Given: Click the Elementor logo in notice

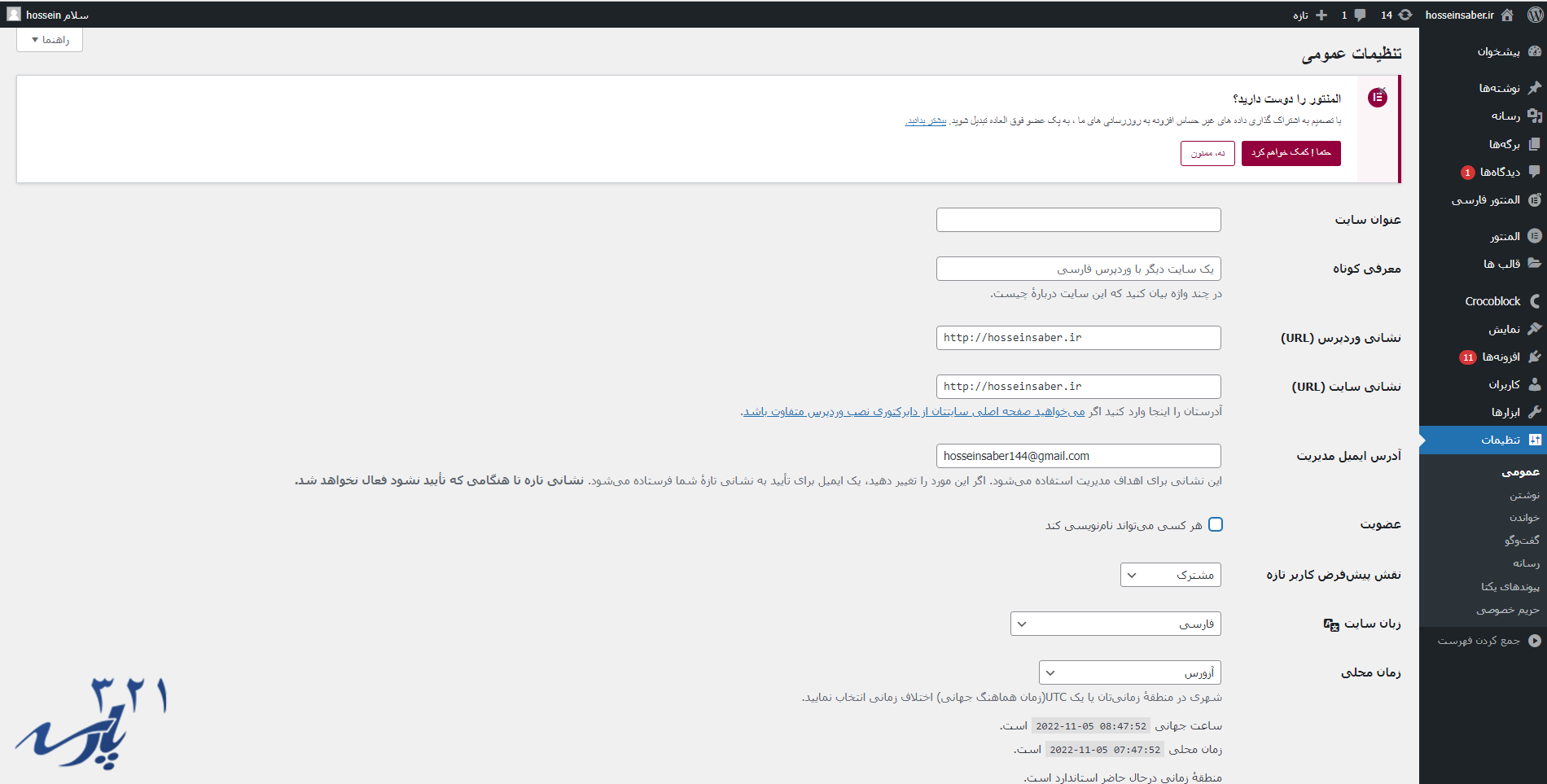Looking at the screenshot, I should [1378, 98].
